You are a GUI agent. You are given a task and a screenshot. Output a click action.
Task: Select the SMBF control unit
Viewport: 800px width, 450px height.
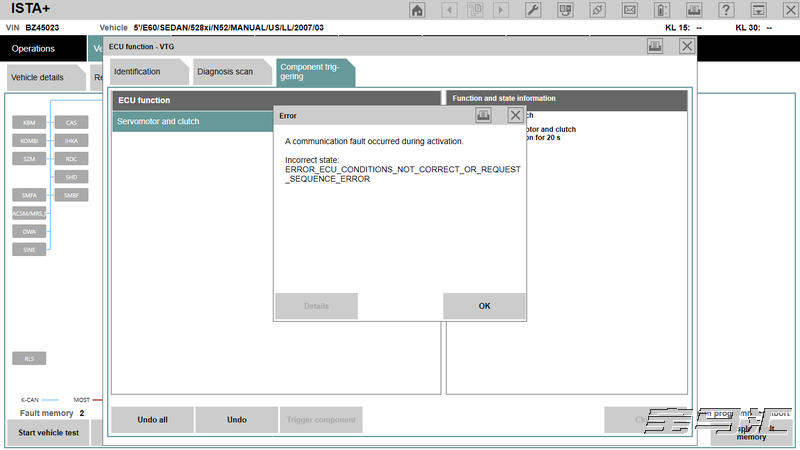[71, 195]
